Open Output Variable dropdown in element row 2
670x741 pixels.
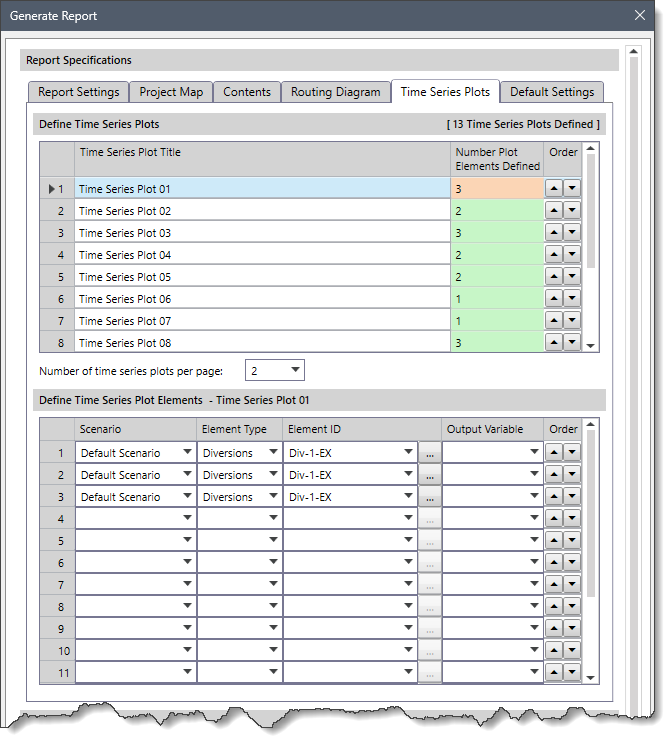click(x=534, y=474)
